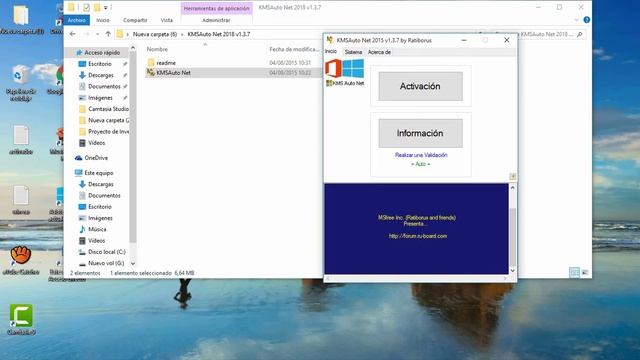Click the Explorer back arrow
The width and height of the screenshot is (640, 360).
pyautogui.click(x=73, y=34)
